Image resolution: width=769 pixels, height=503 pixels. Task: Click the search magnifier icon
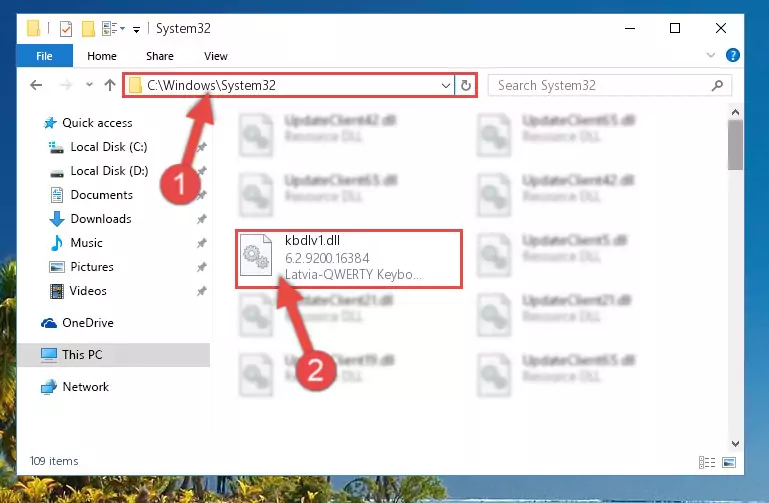click(x=717, y=85)
